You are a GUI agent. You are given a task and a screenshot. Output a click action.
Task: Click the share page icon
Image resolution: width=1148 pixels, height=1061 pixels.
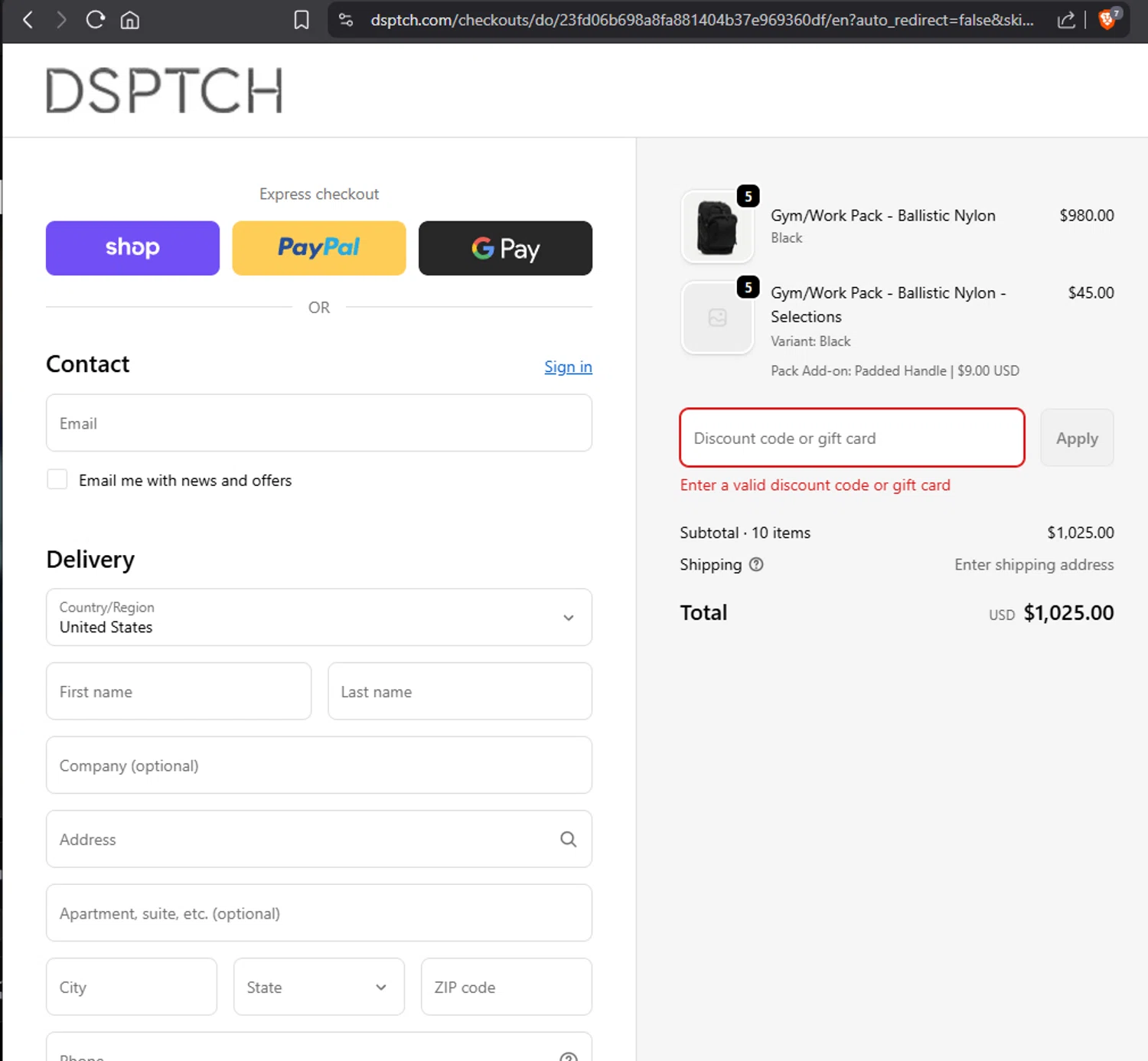point(1066,20)
